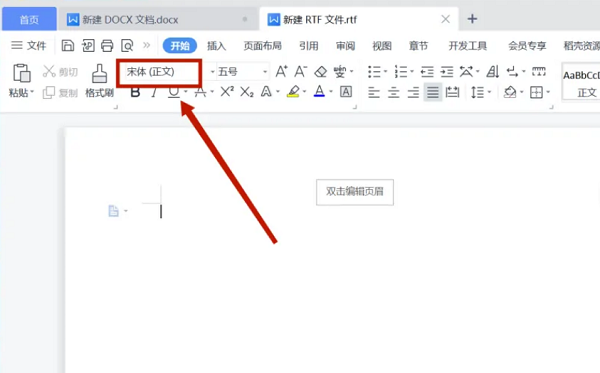Switch to 新建 DOCX 文档.docx document tab
Viewport: 600px width, 373px height.
click(158, 20)
